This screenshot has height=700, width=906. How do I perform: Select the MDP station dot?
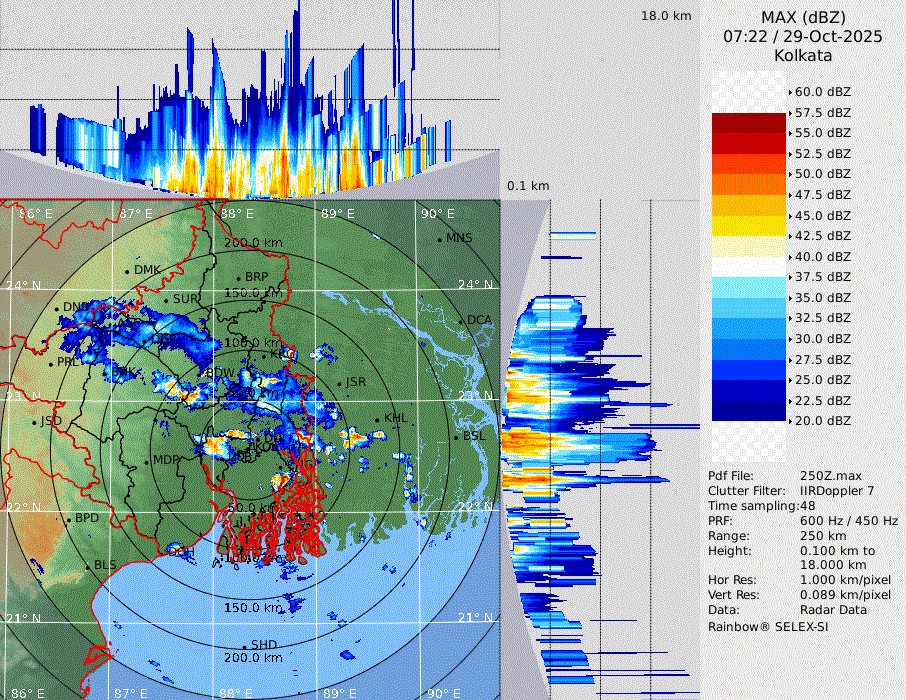point(146,462)
